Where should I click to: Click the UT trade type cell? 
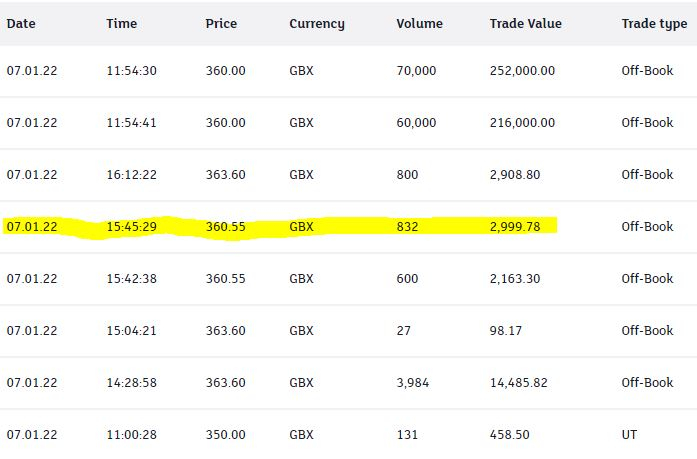(x=630, y=435)
